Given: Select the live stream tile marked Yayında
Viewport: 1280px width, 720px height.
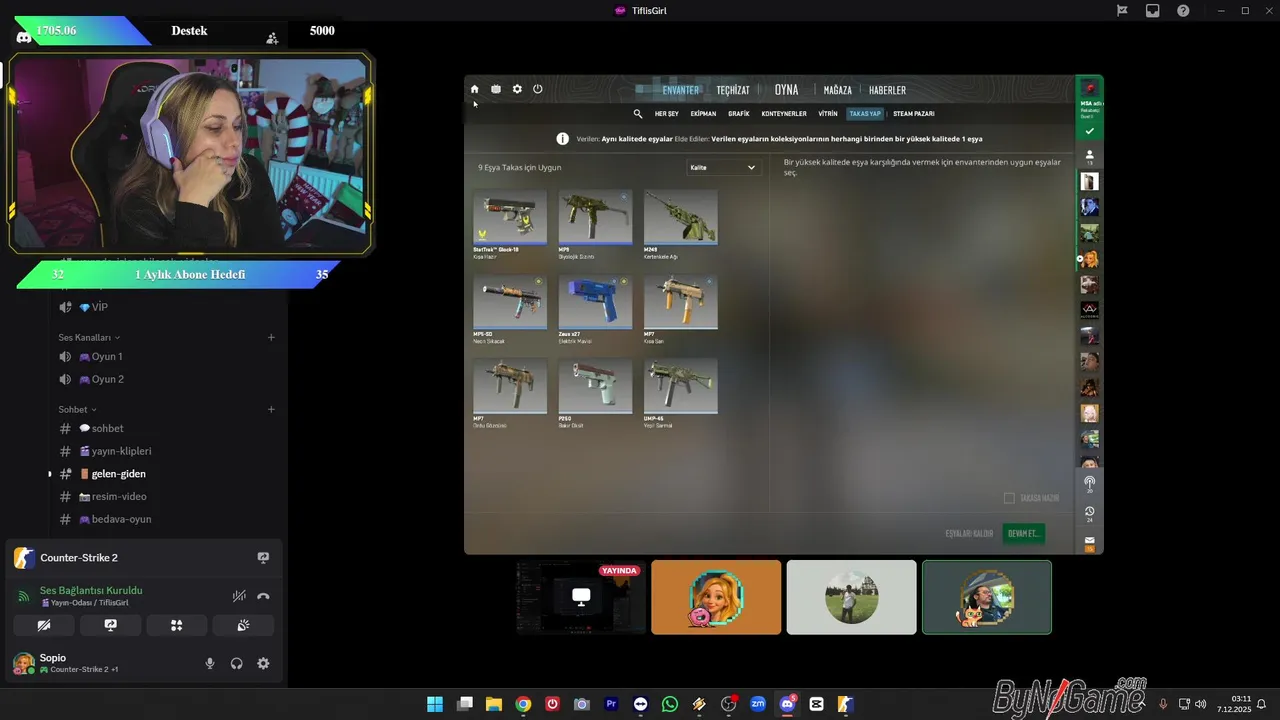Looking at the screenshot, I should 581,597.
